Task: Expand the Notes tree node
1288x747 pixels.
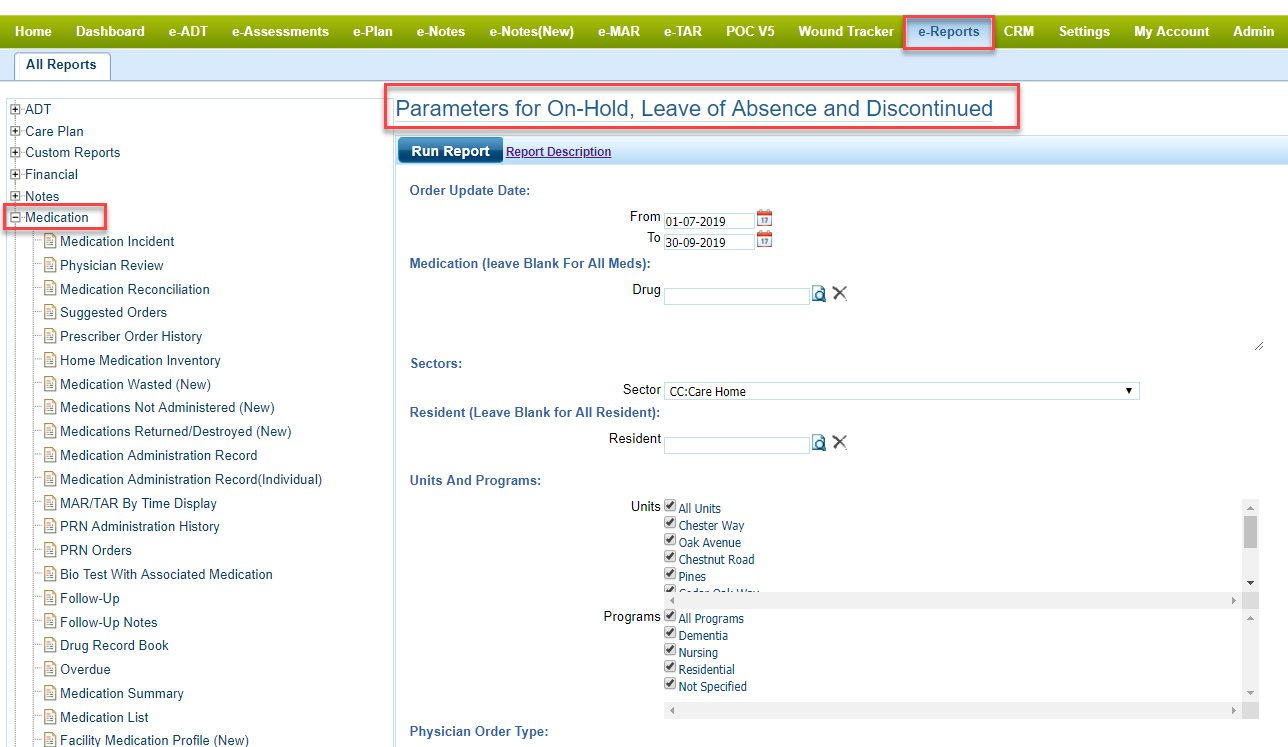Action: click(x=15, y=196)
